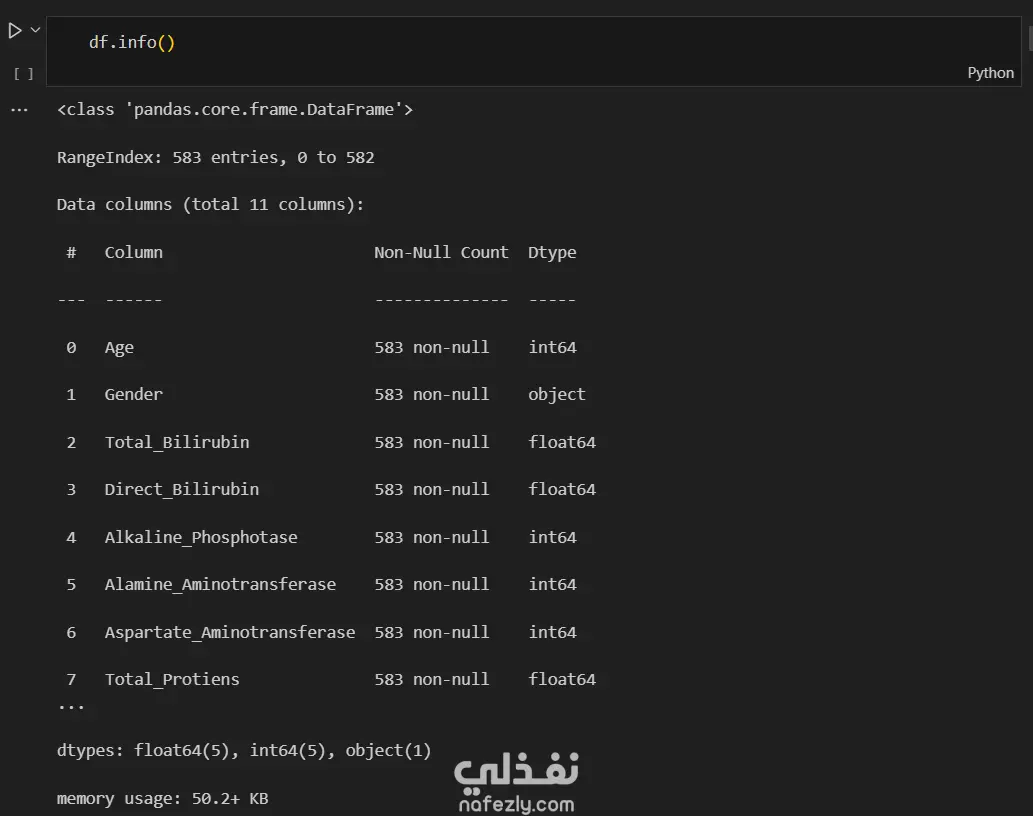
Task: Select the Gender column name text
Action: 134,394
